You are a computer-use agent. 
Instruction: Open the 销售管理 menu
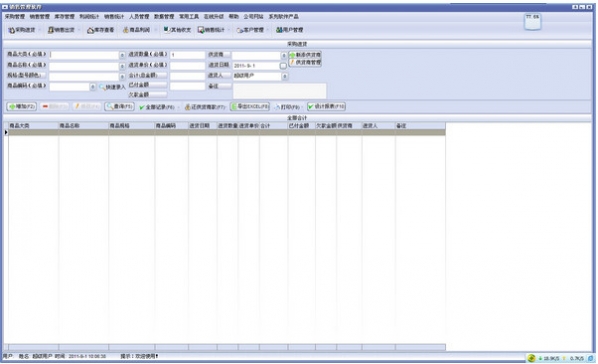pos(40,16)
